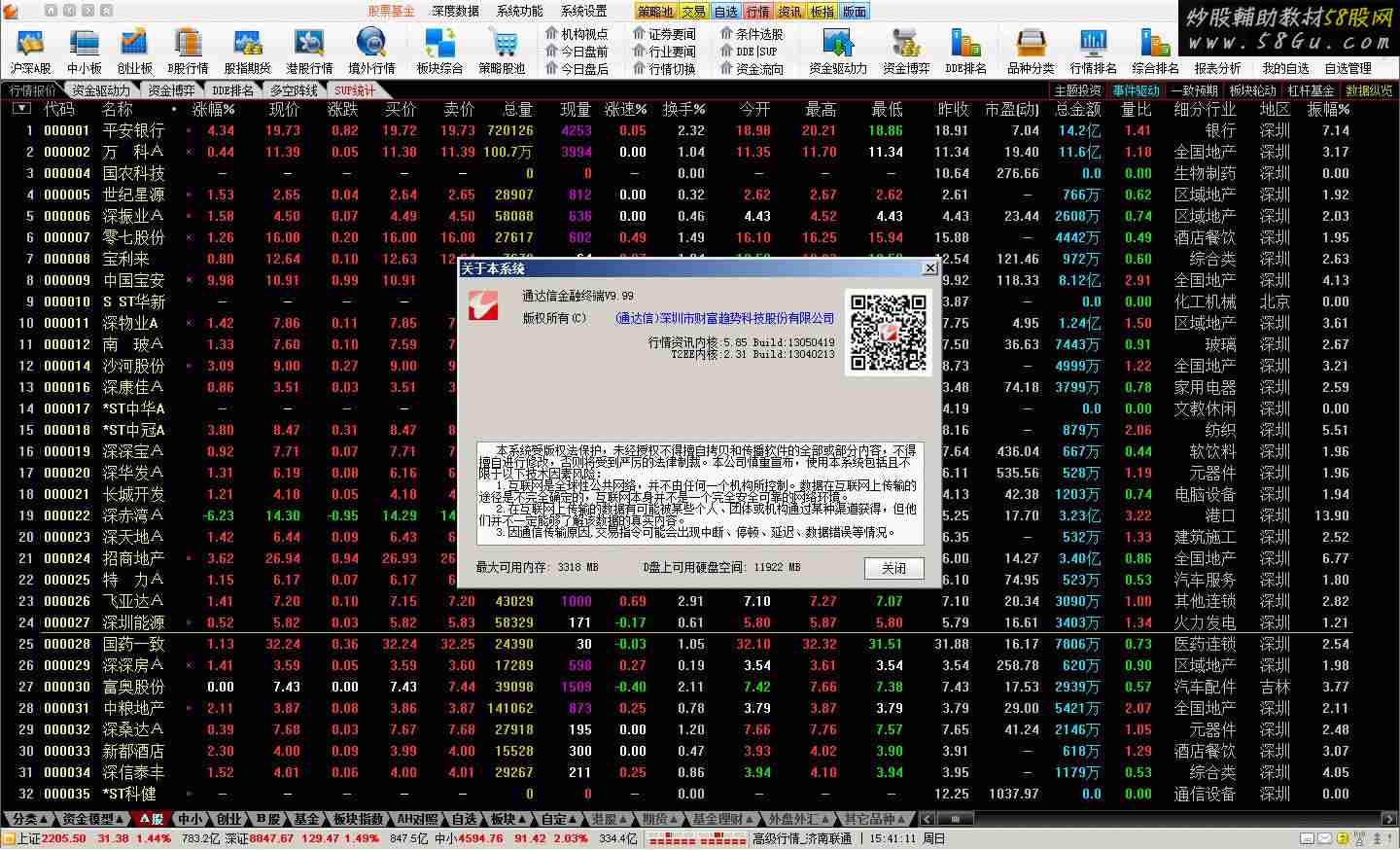This screenshot has width=1400, height=850.
Task: Open the 港股行情 toolbar icon
Action: pos(309,51)
